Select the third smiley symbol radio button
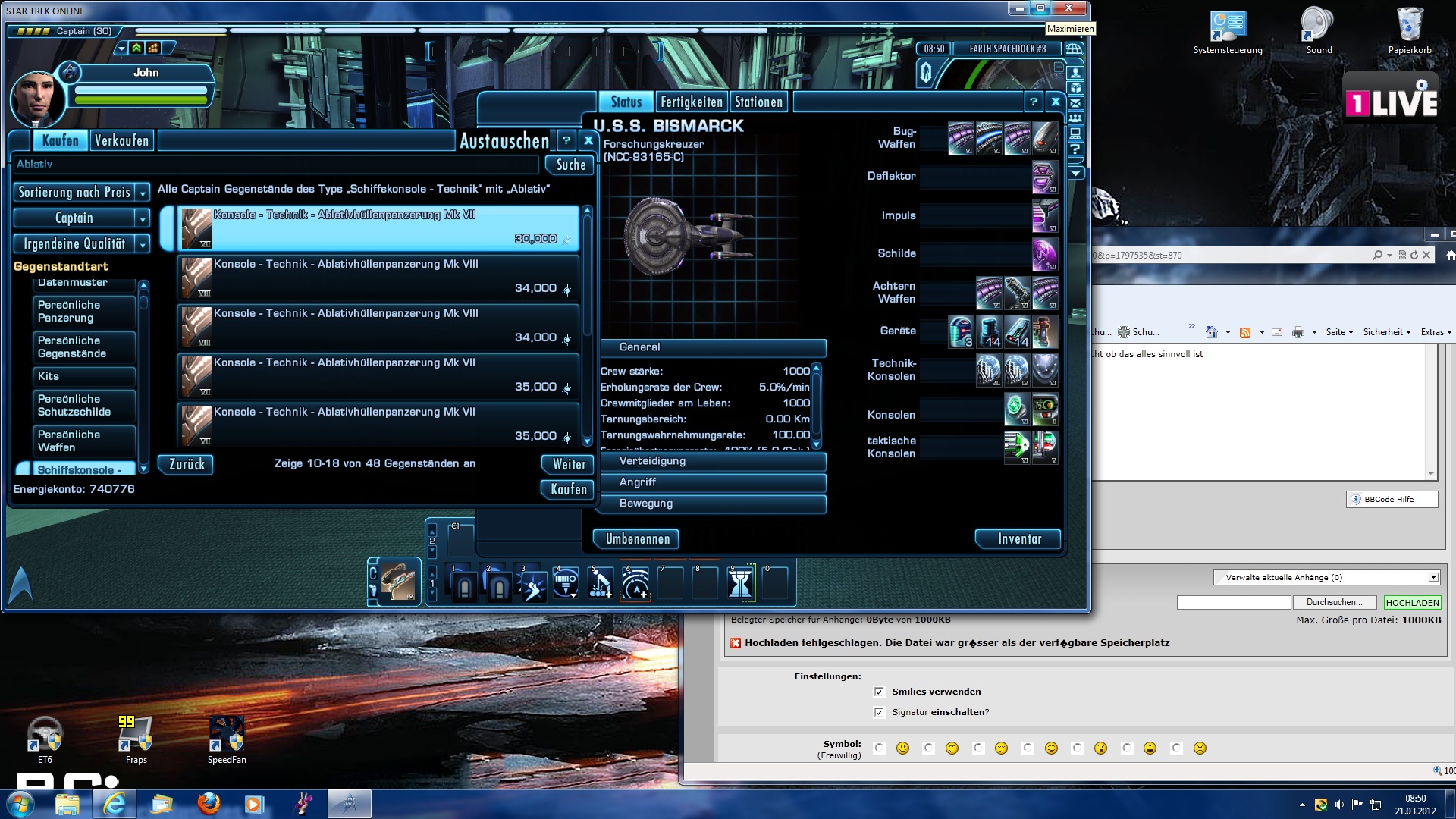The height and width of the screenshot is (819, 1456). pyautogui.click(x=978, y=748)
